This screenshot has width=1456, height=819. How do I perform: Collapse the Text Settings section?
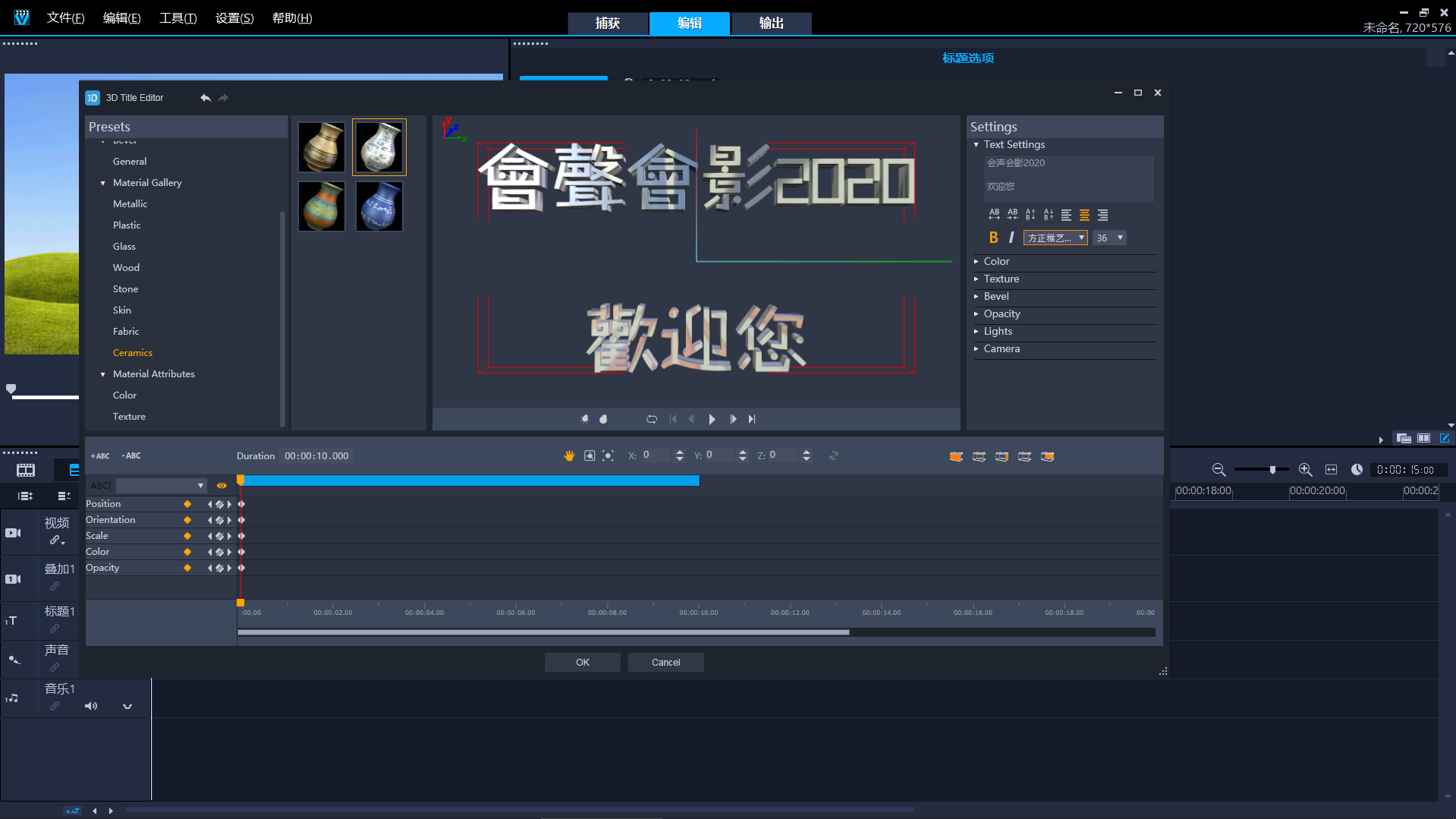coord(976,144)
